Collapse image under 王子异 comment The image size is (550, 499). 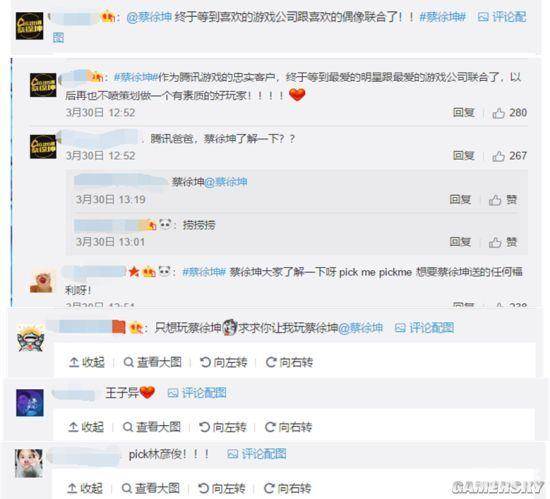click(86, 427)
